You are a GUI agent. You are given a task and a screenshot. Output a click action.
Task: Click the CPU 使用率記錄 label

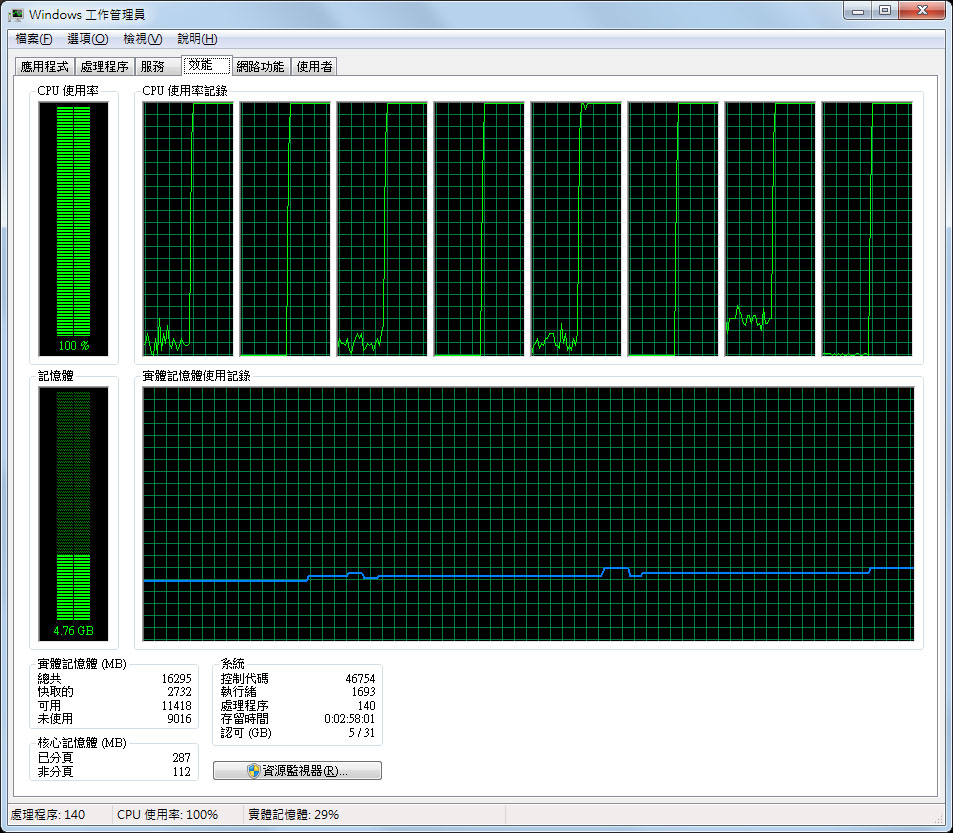(185, 91)
